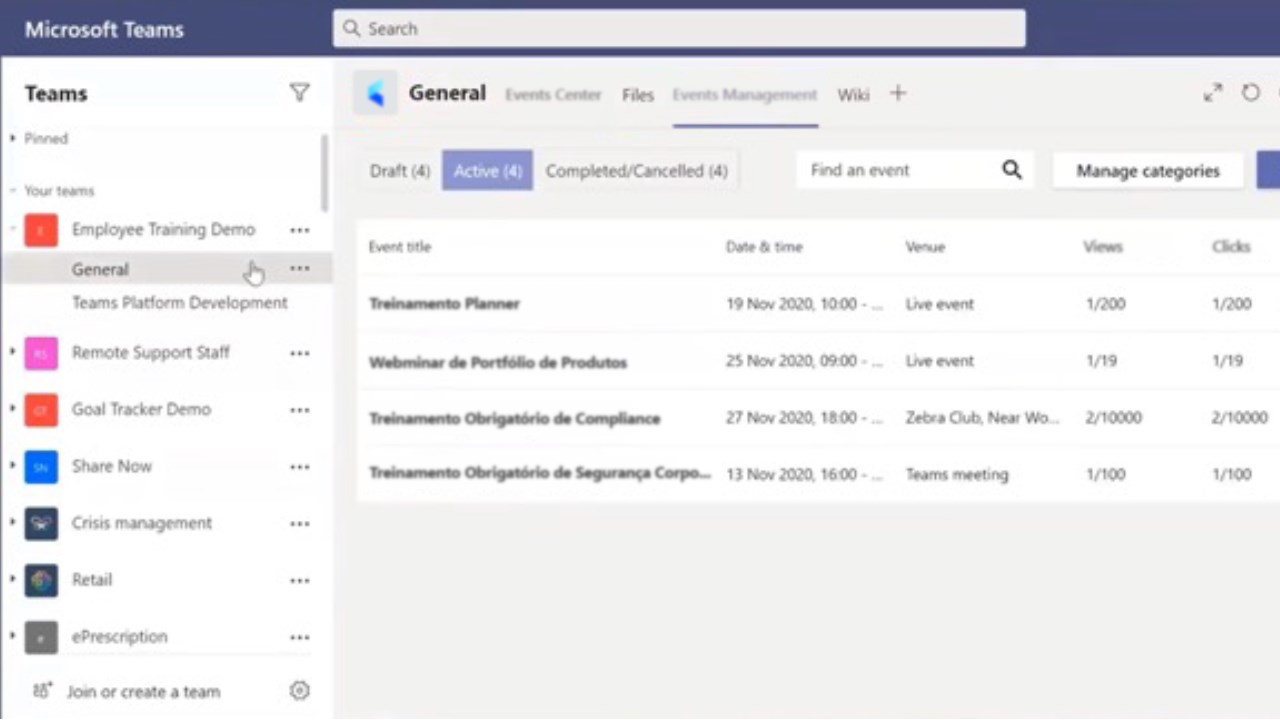Open event Webminar de Portfólio de Produtos
The height and width of the screenshot is (720, 1280).
498,362
